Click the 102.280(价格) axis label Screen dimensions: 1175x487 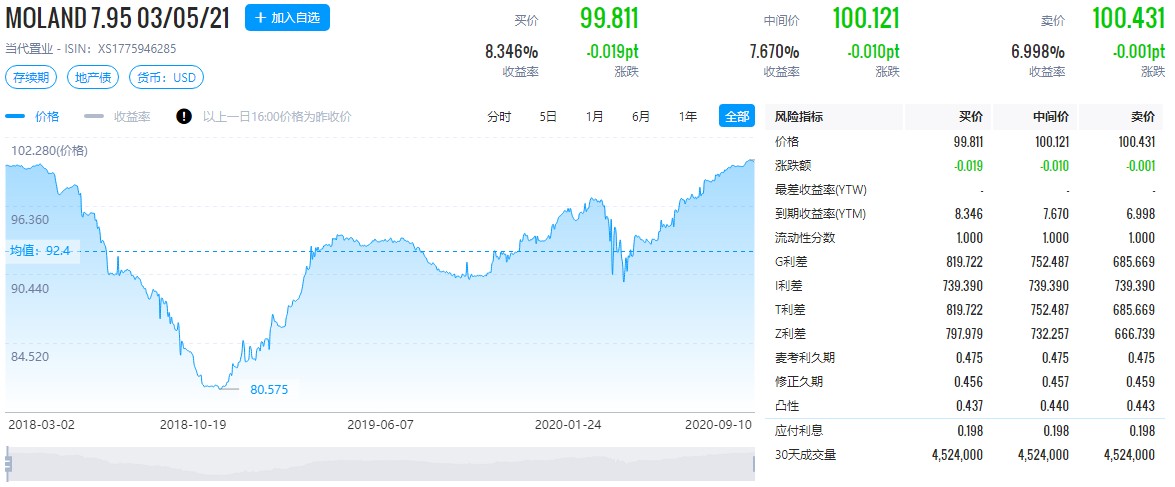pyautogui.click(x=49, y=151)
